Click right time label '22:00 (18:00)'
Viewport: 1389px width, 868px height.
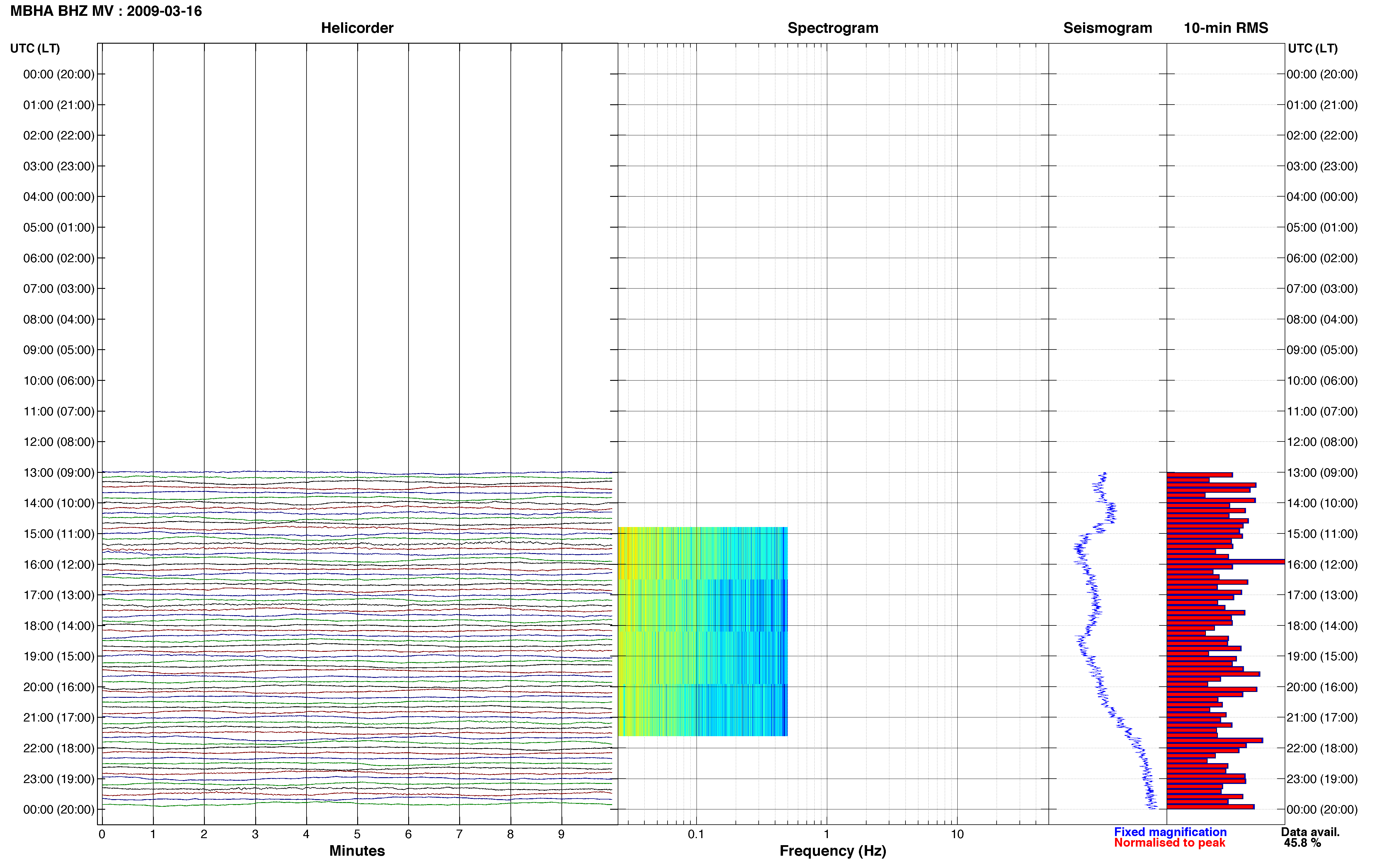pos(1322,748)
